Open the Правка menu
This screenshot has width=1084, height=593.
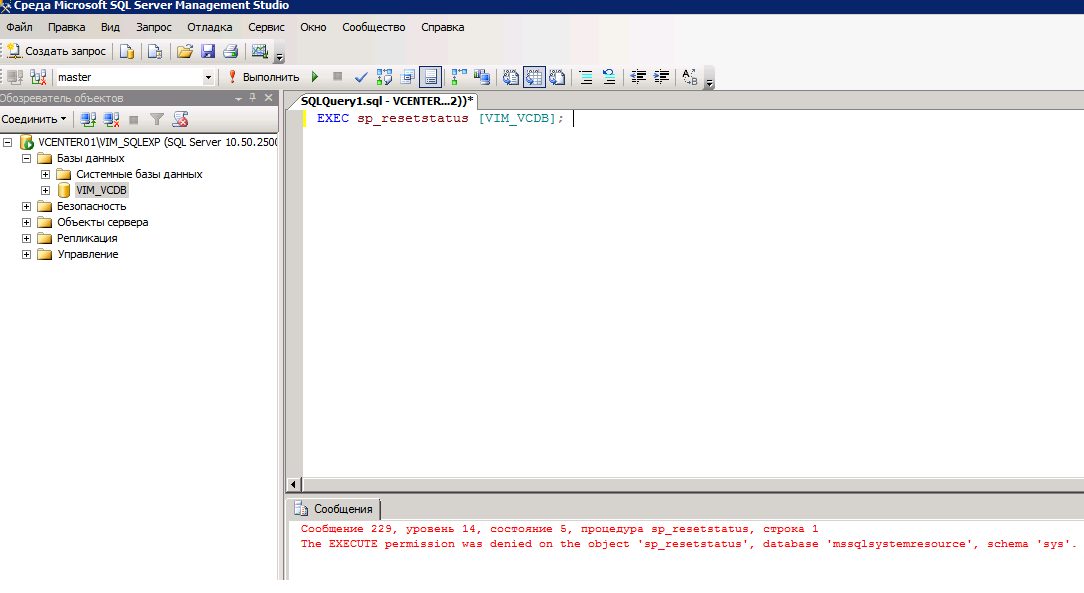pos(66,27)
